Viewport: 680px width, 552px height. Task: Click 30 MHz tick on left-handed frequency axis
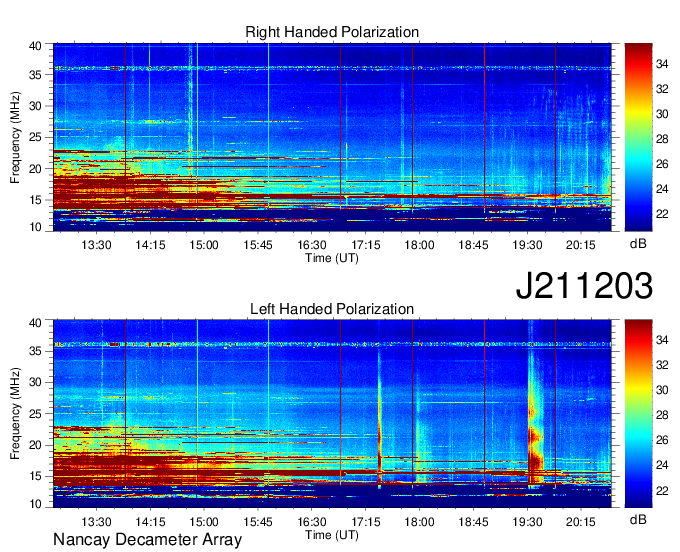point(35,382)
